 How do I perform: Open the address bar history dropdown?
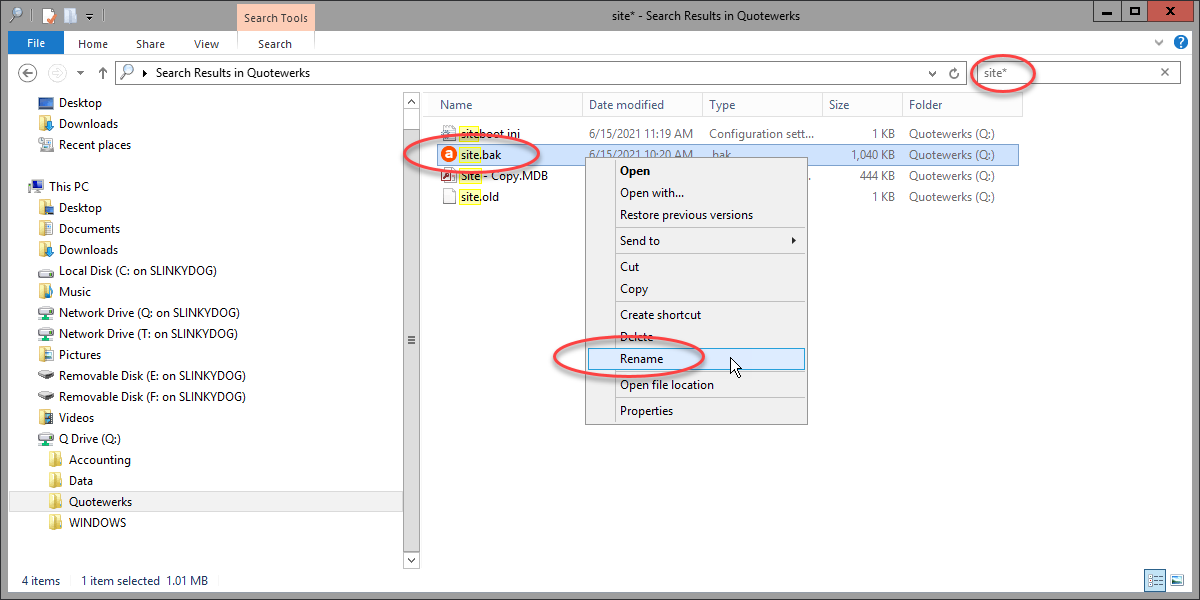(933, 73)
